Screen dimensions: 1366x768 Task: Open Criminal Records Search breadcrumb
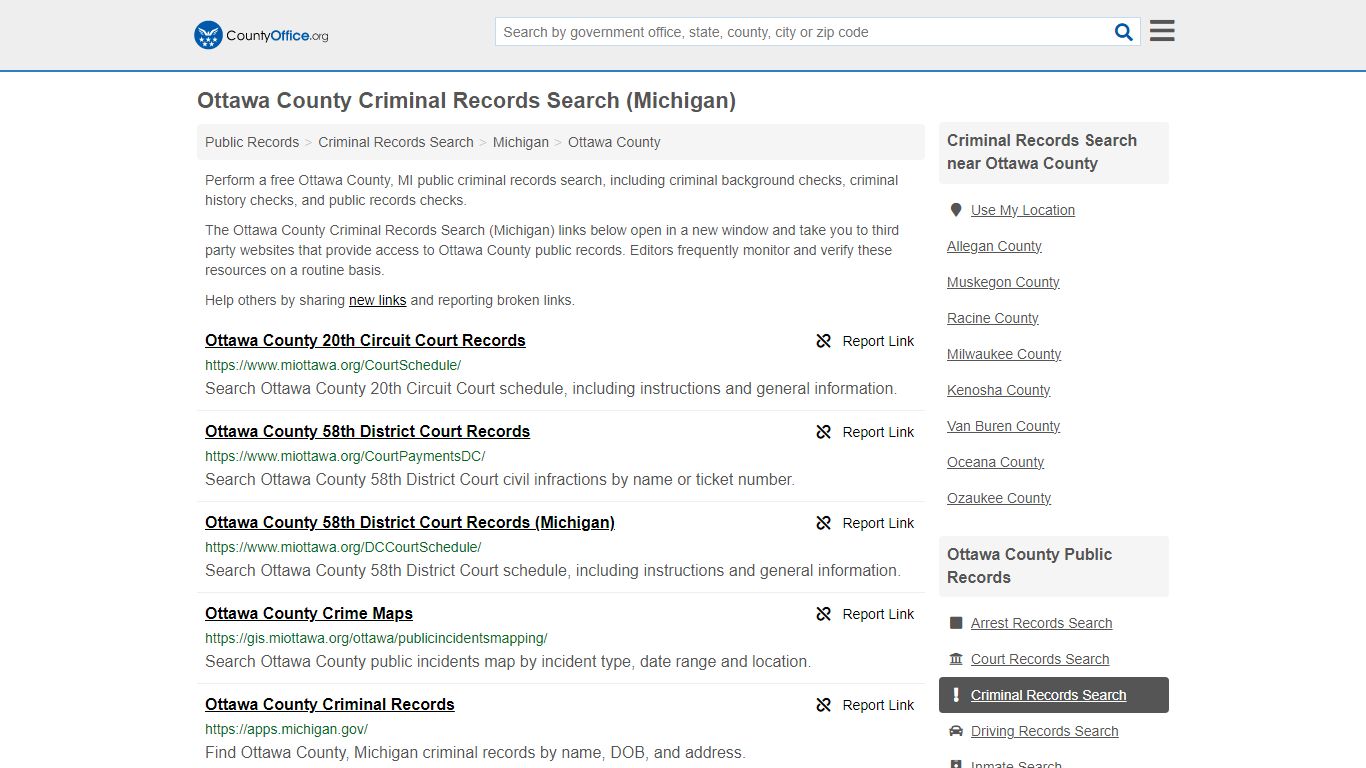tap(396, 142)
